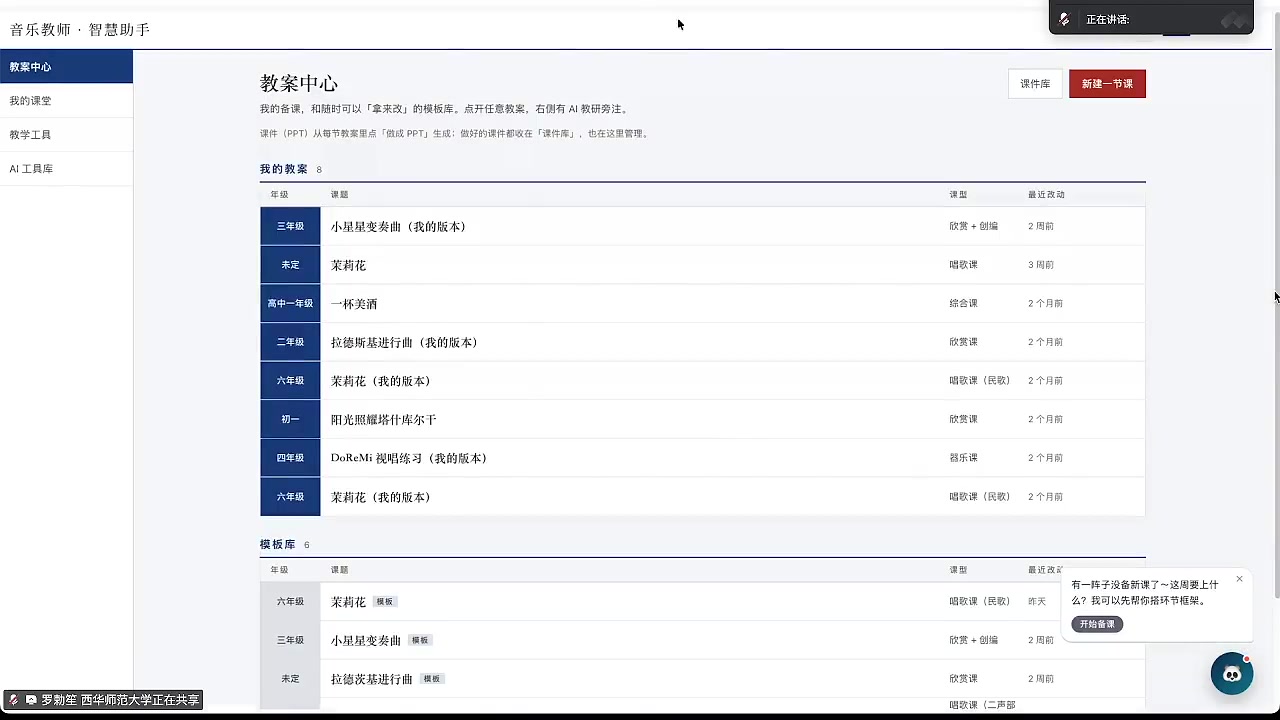Click the 高中一年级 grade badge
The image size is (1280, 720).
point(290,303)
